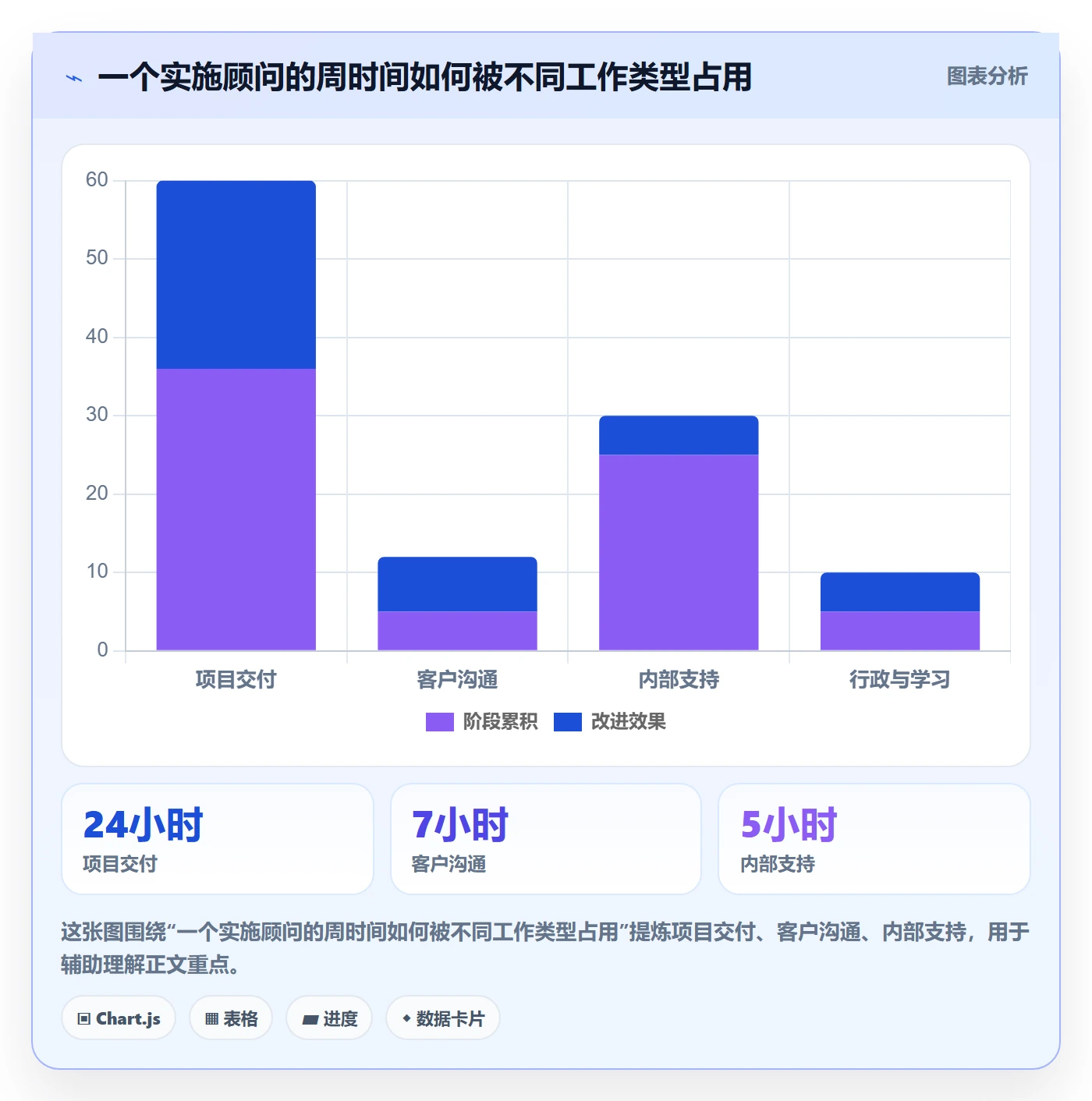Click the purple 内部支持 bar segment
Image resolution: width=1092 pixels, height=1101 pixels.
(x=679, y=552)
